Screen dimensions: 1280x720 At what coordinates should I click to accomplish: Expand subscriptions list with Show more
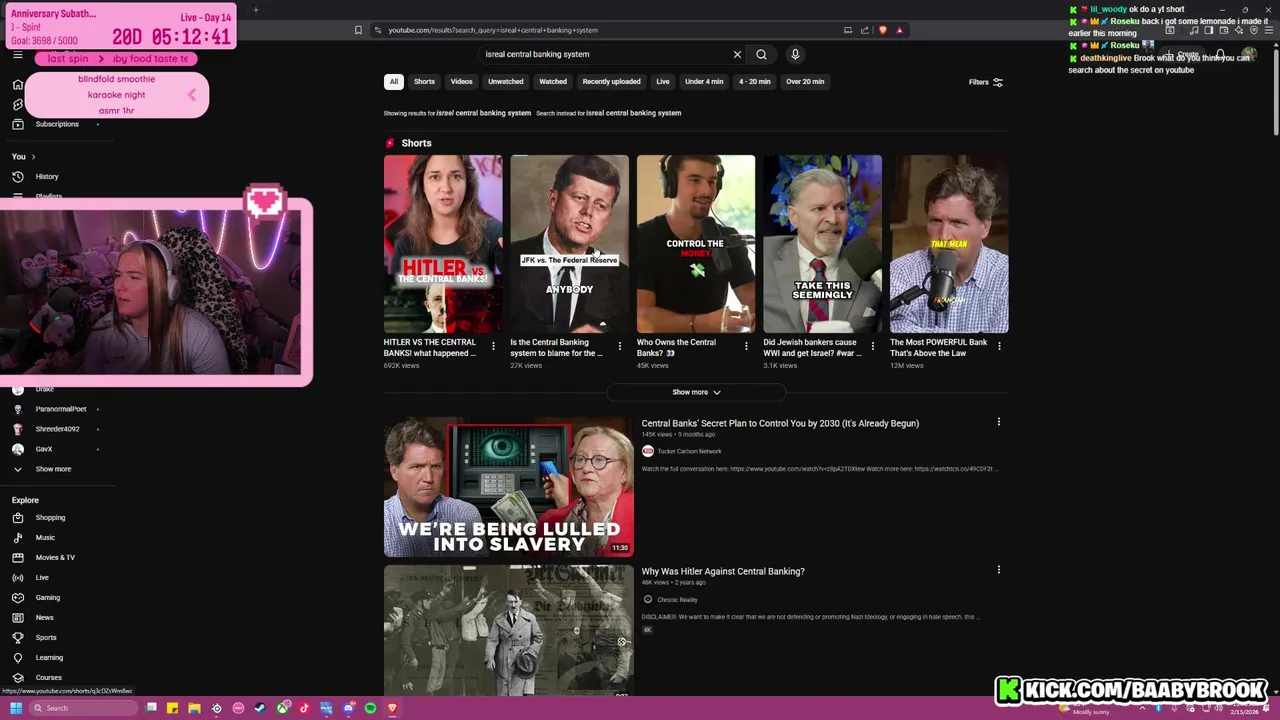(x=53, y=469)
